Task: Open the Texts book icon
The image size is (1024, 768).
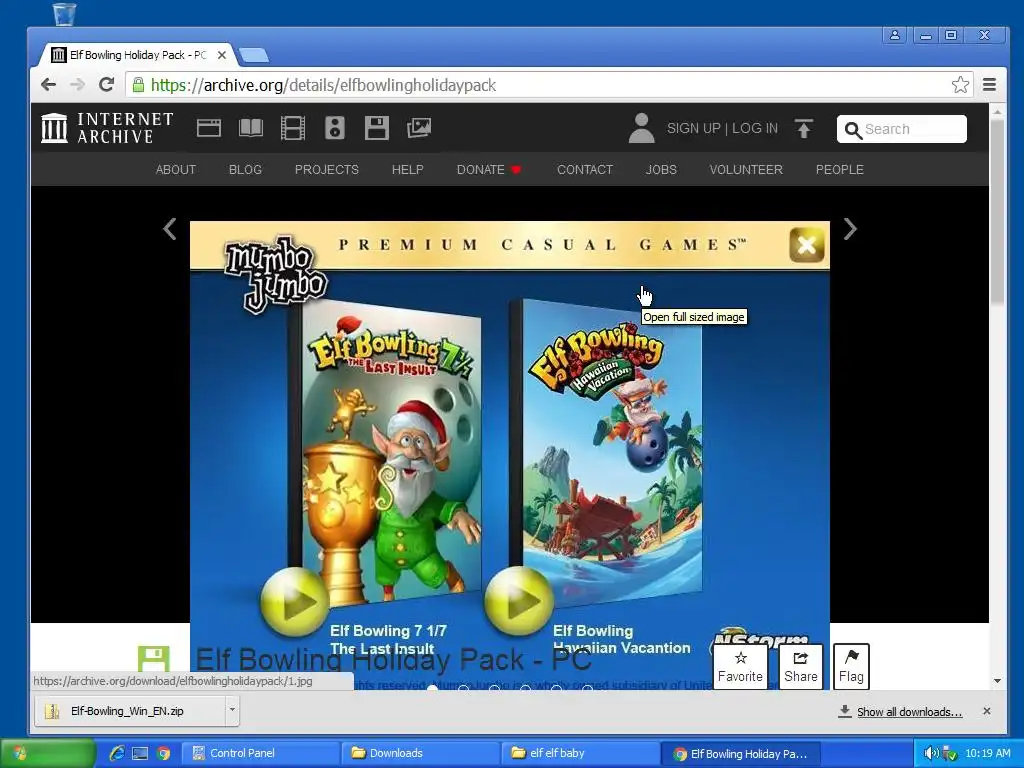Action: click(251, 128)
